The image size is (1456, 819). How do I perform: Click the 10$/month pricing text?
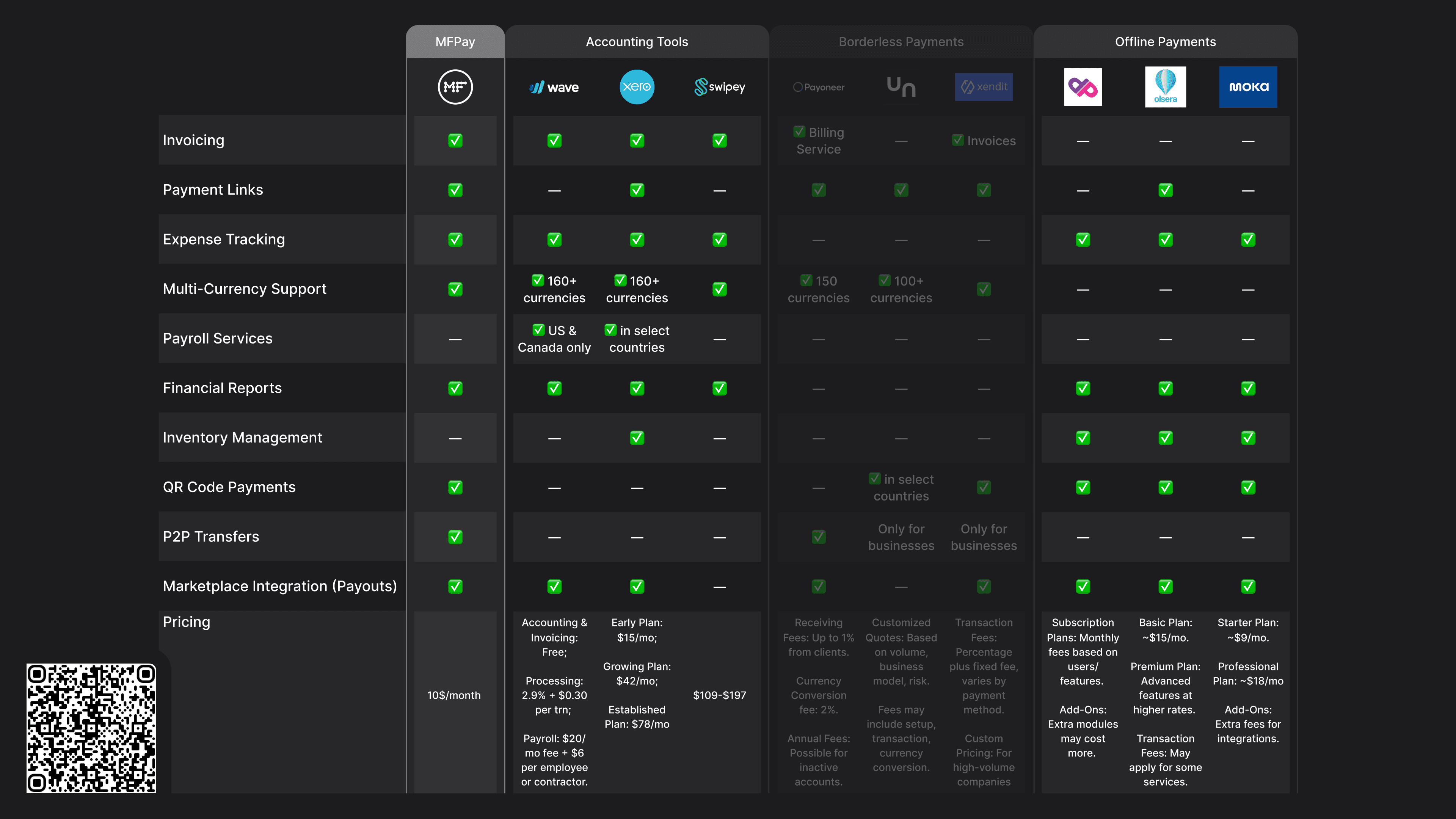coord(454,695)
